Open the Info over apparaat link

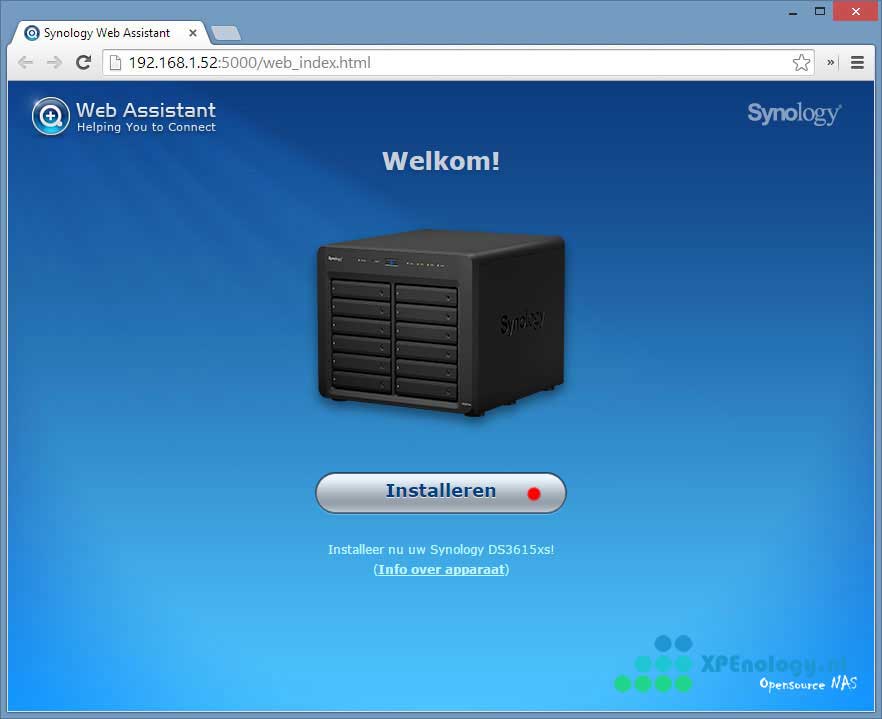pos(441,570)
